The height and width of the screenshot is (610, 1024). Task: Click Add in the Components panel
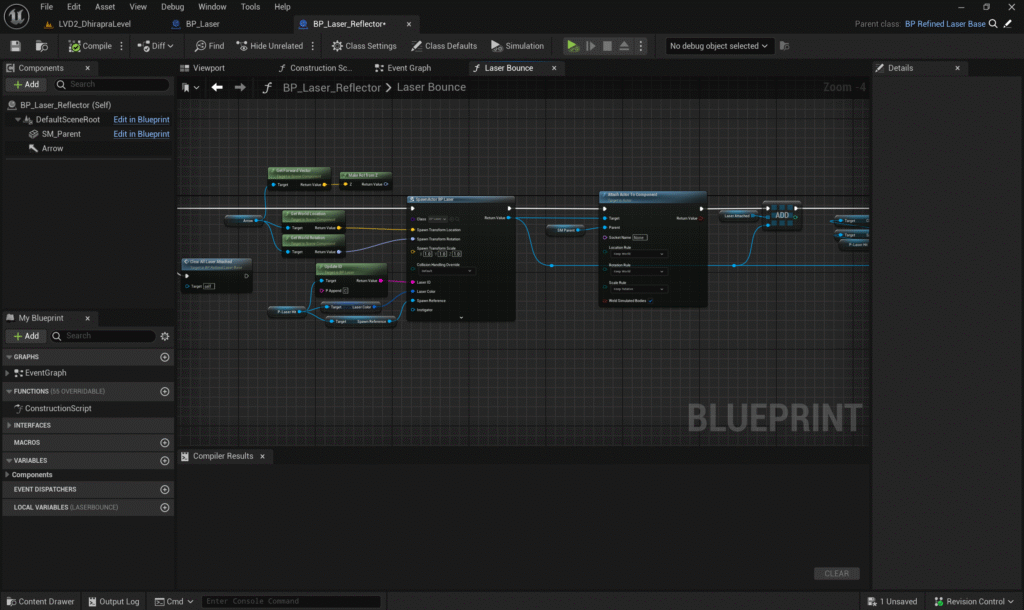tap(25, 84)
